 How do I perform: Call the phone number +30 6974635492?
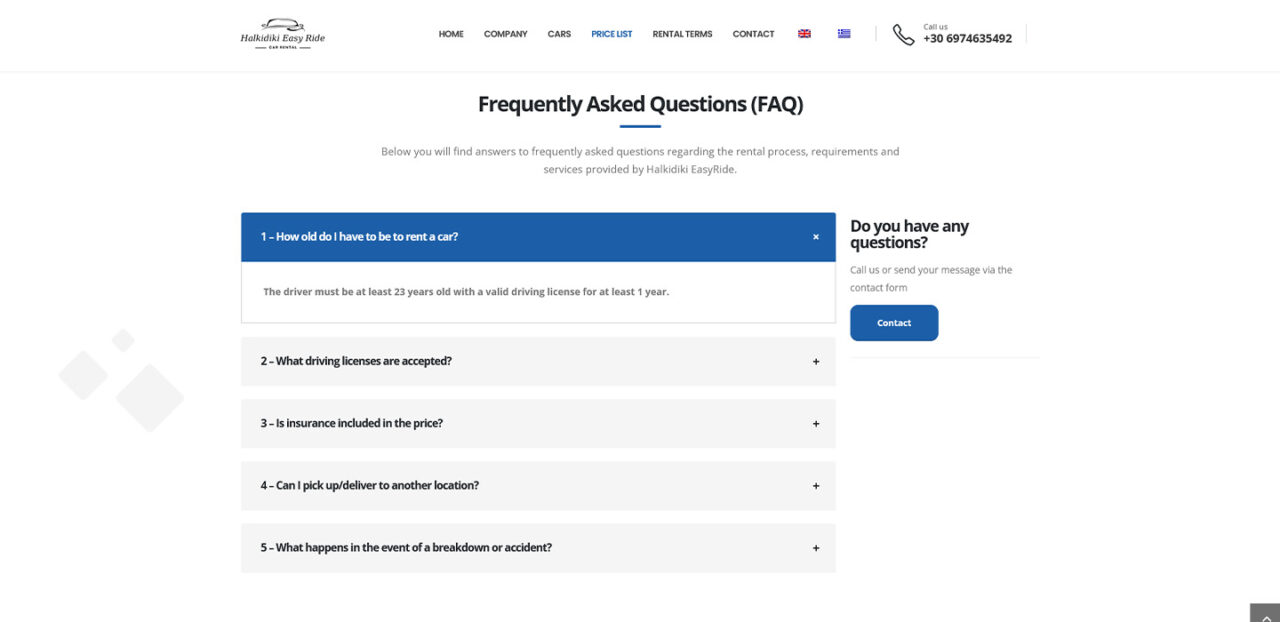click(967, 39)
